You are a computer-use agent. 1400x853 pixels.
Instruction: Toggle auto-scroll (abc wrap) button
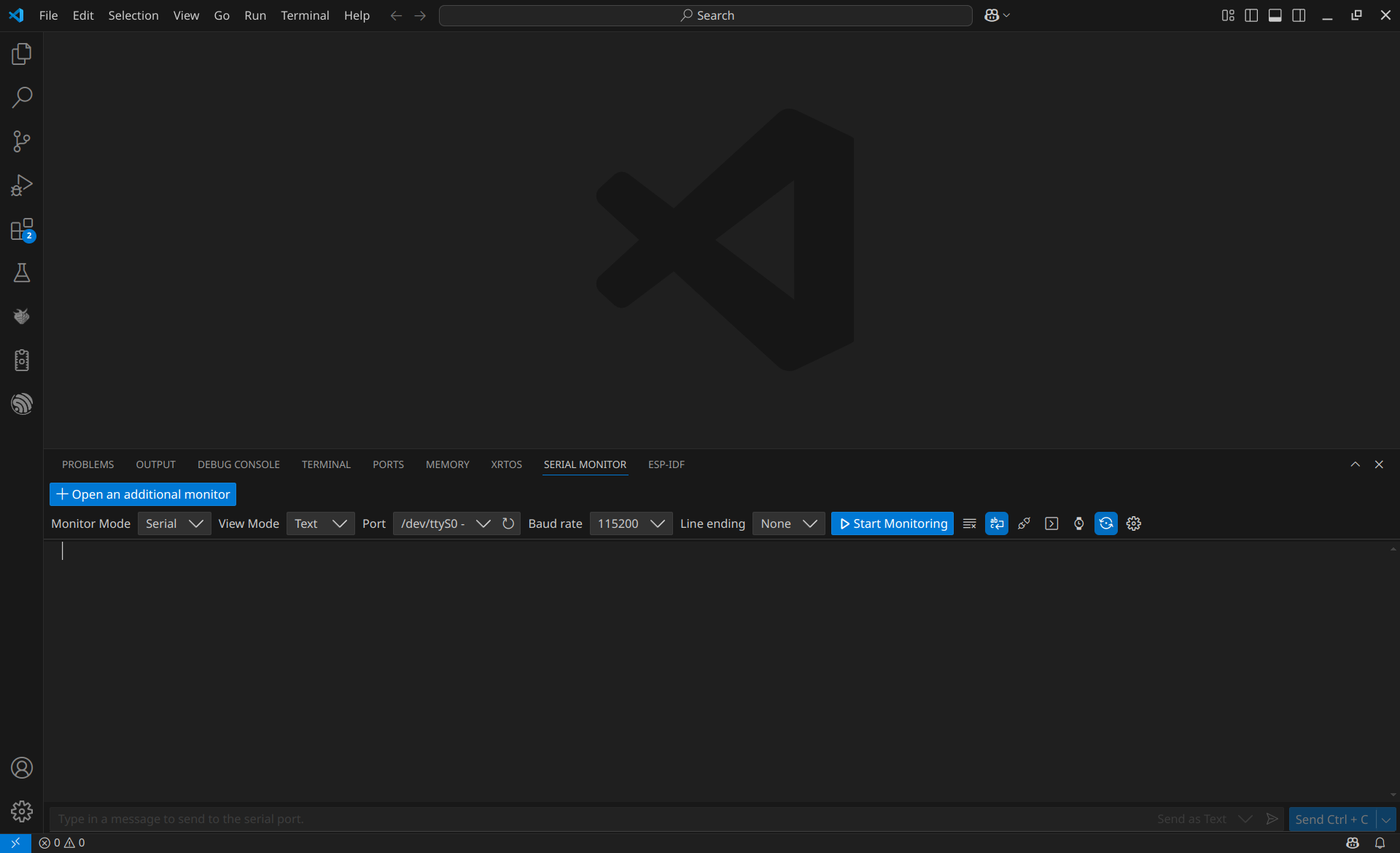tap(997, 523)
